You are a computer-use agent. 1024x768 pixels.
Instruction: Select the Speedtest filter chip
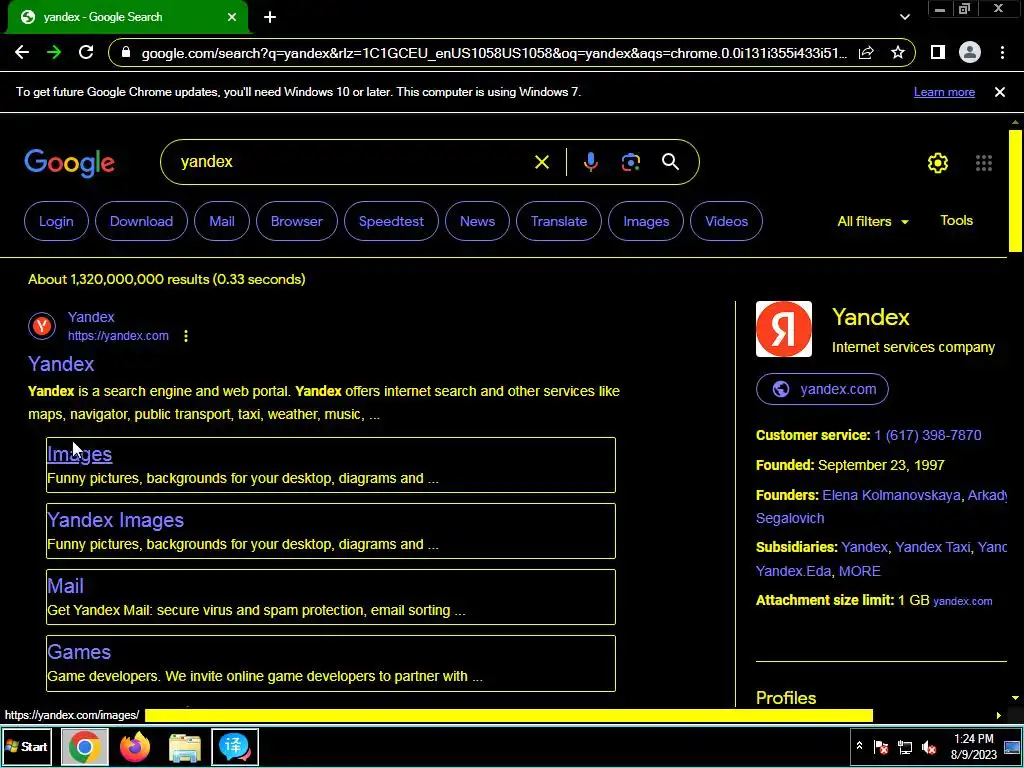391,221
